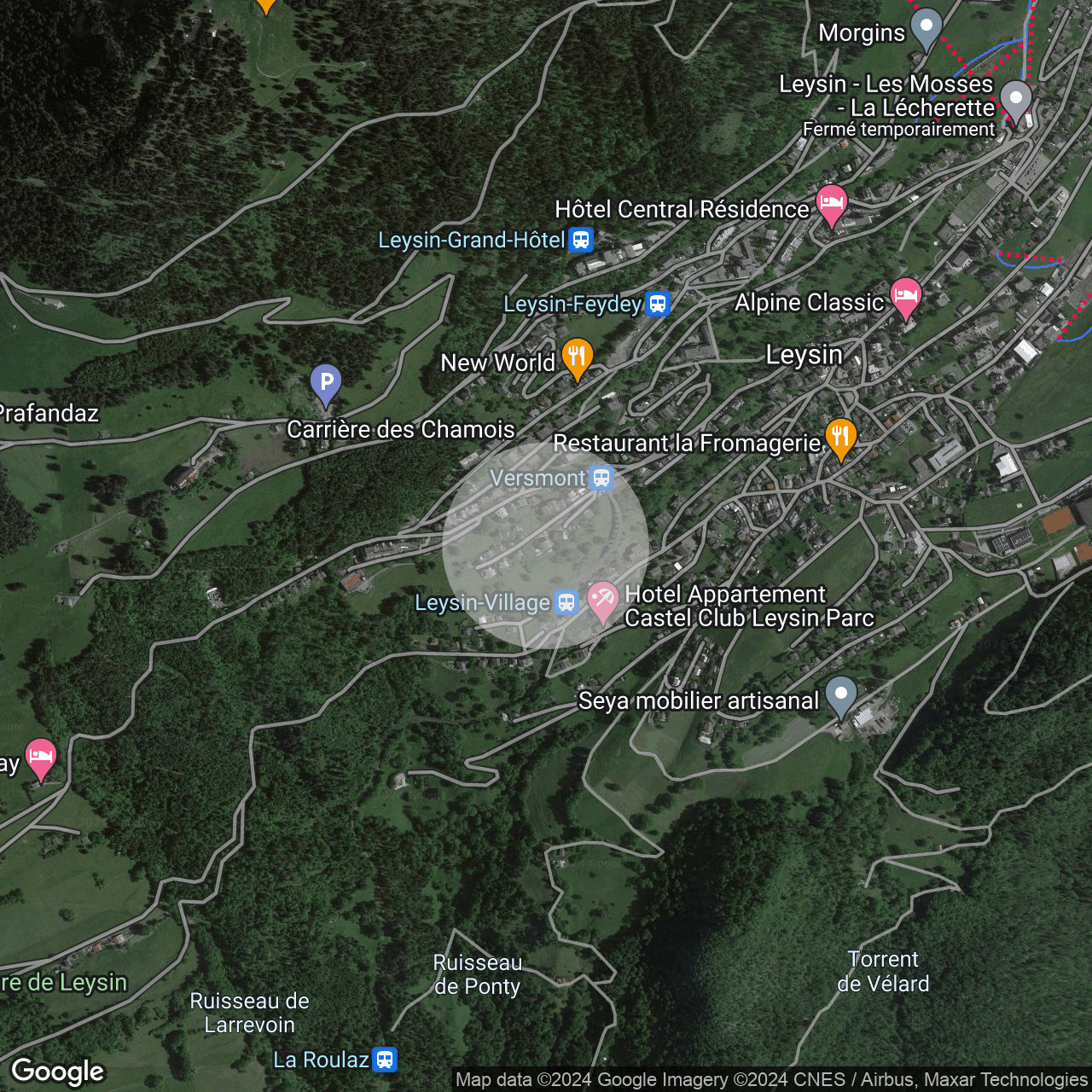Click the New World restaurant icon
1092x1092 pixels.
[x=577, y=357]
